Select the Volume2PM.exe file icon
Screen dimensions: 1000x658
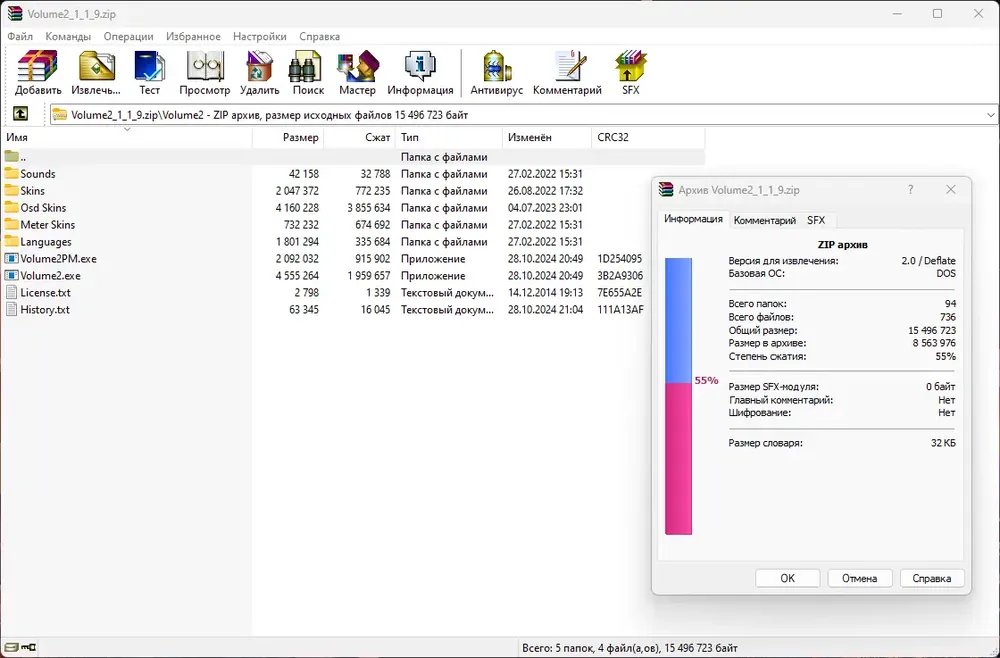11,258
